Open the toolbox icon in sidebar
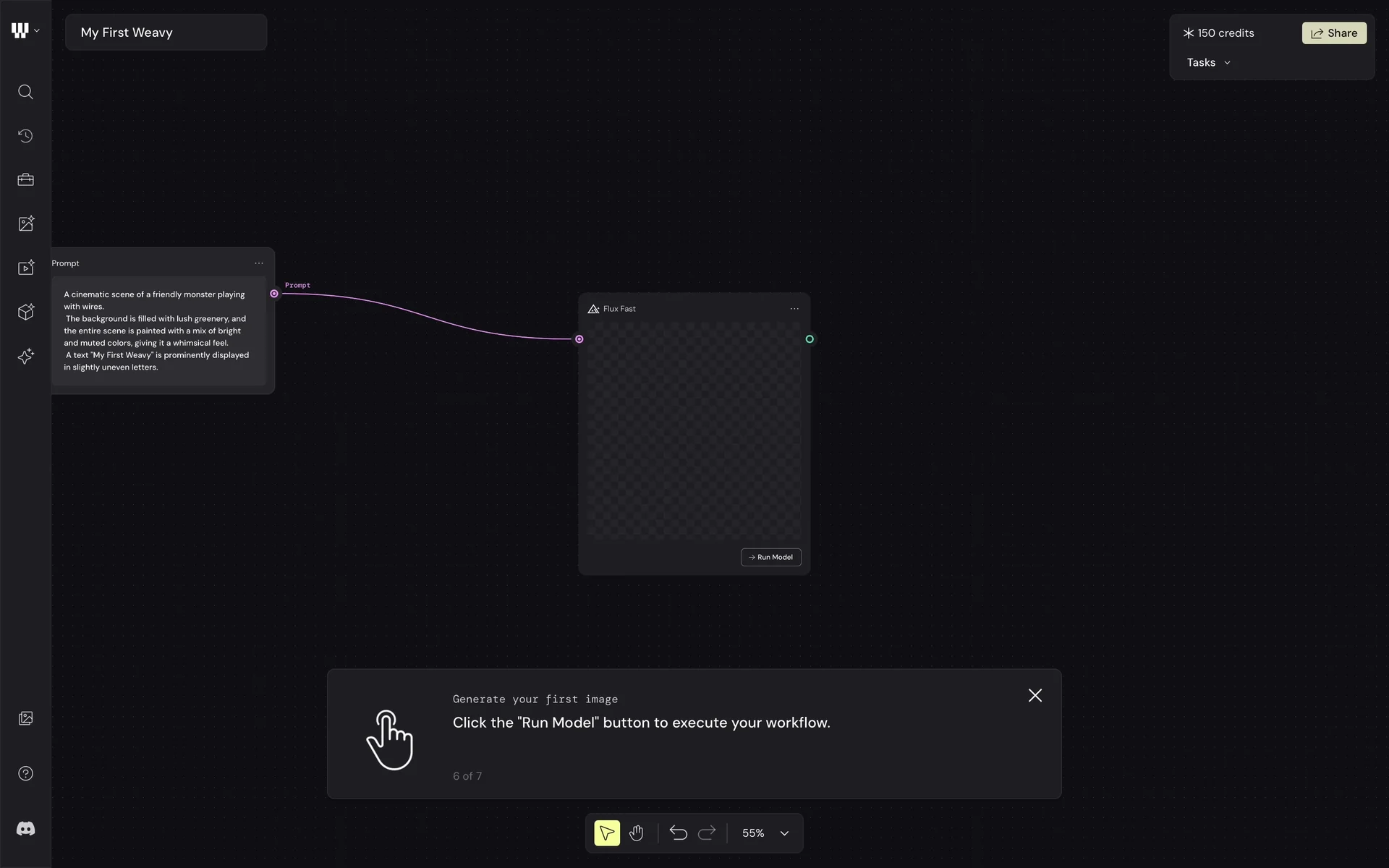The image size is (1389, 868). click(x=25, y=179)
